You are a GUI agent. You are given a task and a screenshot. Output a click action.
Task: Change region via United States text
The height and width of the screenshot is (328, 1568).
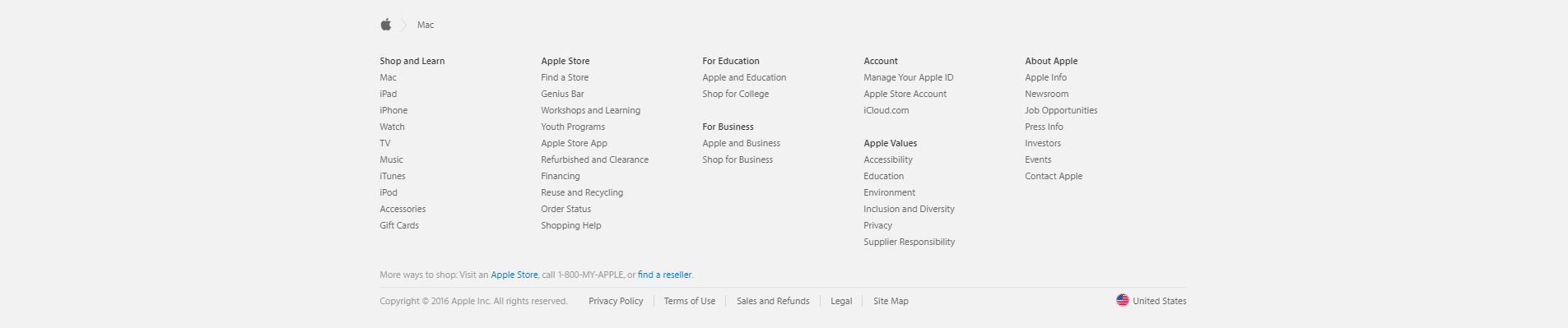coord(1159,301)
